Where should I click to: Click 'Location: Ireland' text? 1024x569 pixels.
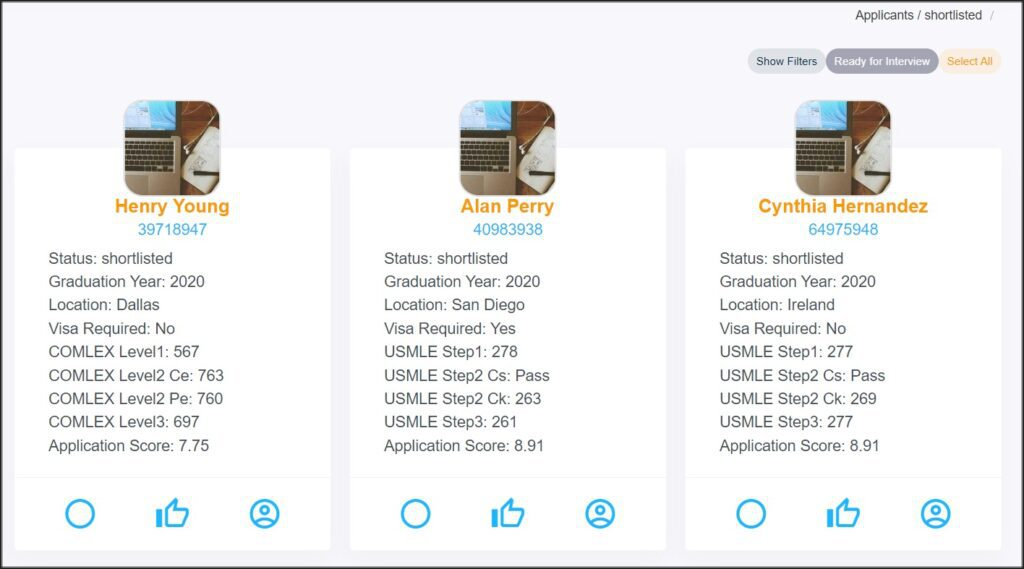(777, 305)
